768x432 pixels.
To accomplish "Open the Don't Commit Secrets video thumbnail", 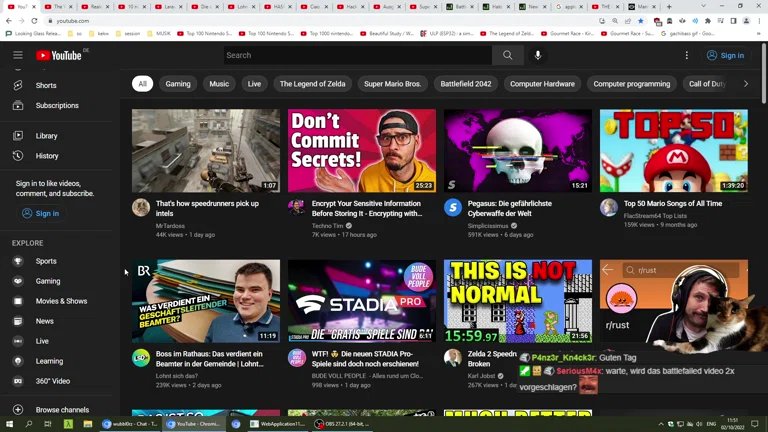I will pos(361,151).
